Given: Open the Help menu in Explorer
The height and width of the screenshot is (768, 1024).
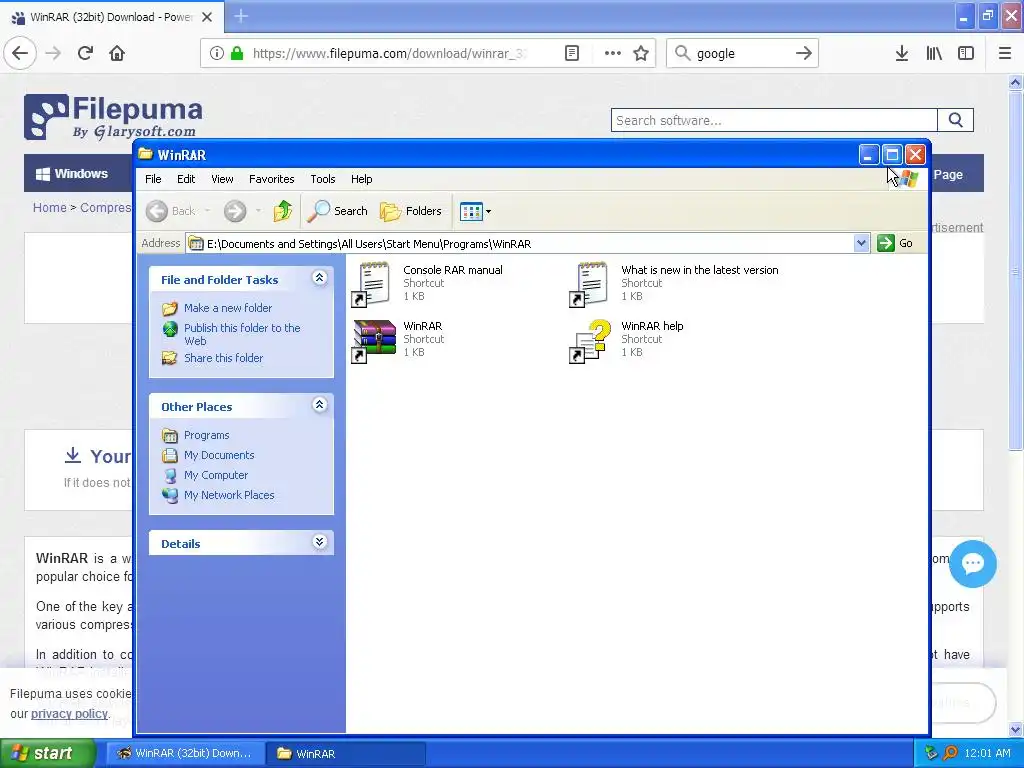Looking at the screenshot, I should pyautogui.click(x=361, y=179).
